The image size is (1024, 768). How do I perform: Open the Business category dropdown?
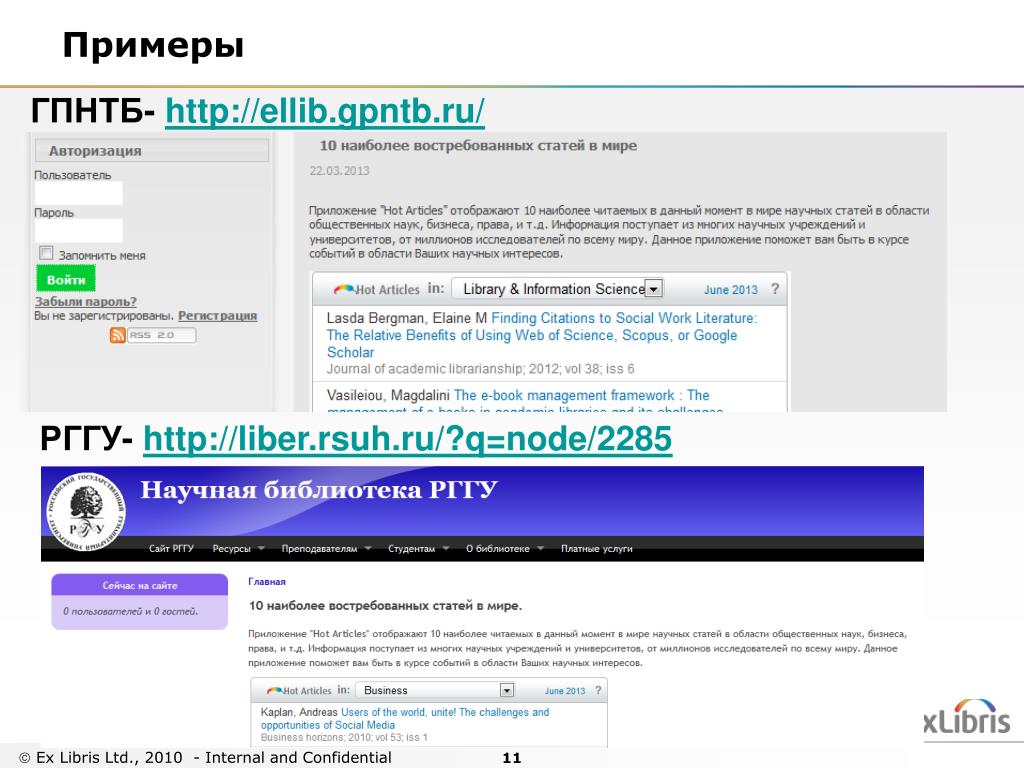click(436, 690)
